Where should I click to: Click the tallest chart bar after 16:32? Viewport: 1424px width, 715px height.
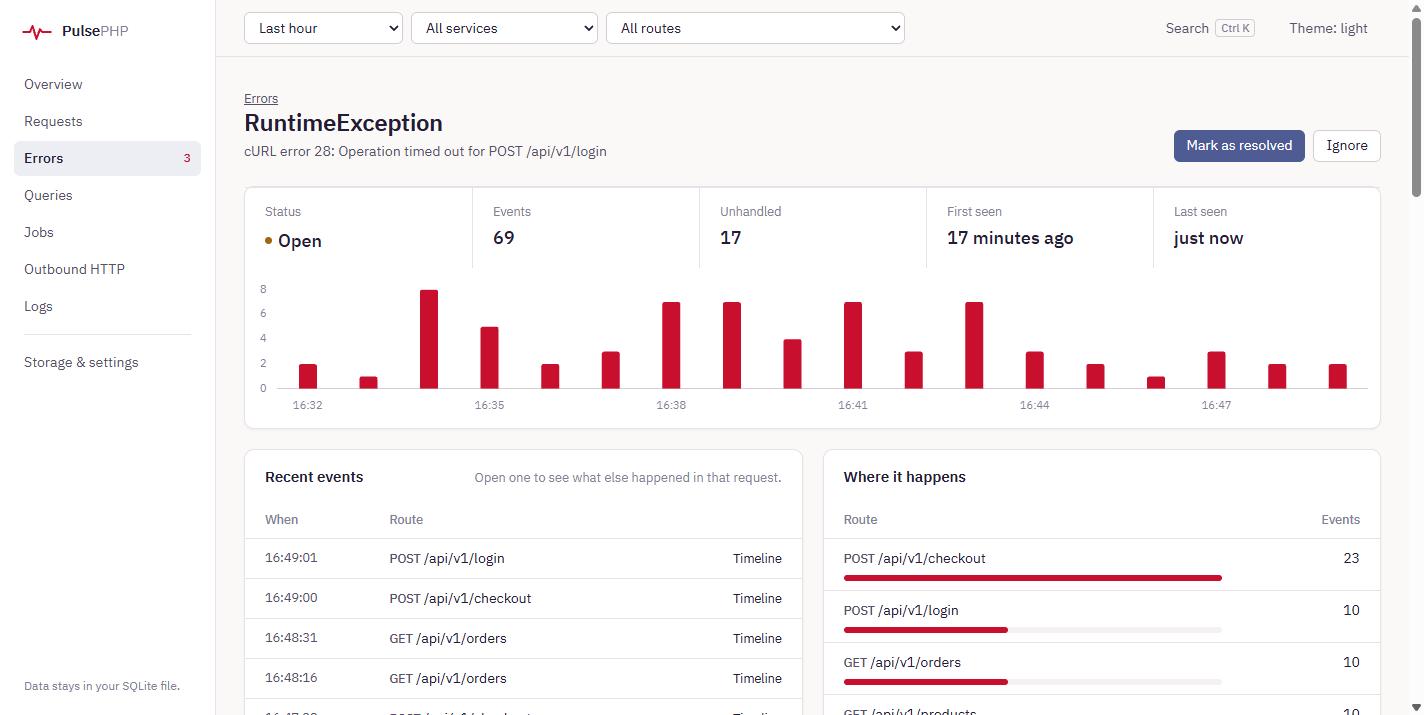pyautogui.click(x=429, y=339)
